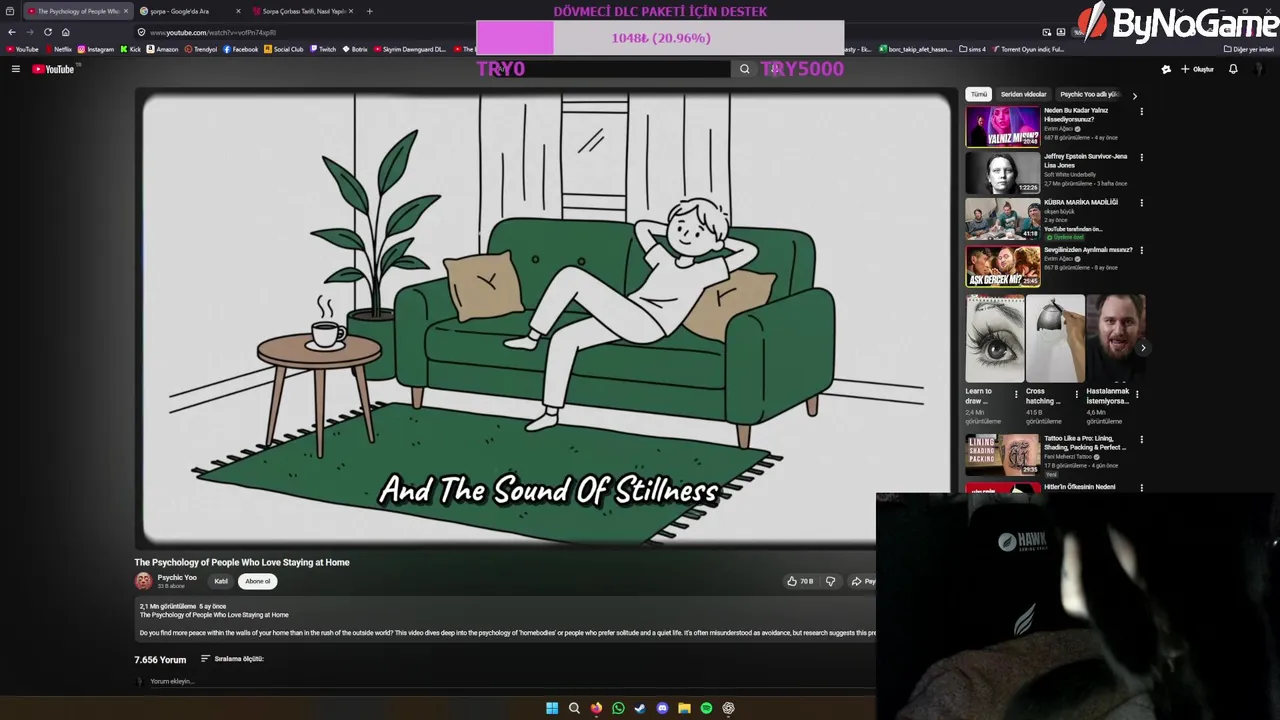This screenshot has height=720, width=1280.
Task: Click the forward navigation arrow
Action: tap(29, 32)
